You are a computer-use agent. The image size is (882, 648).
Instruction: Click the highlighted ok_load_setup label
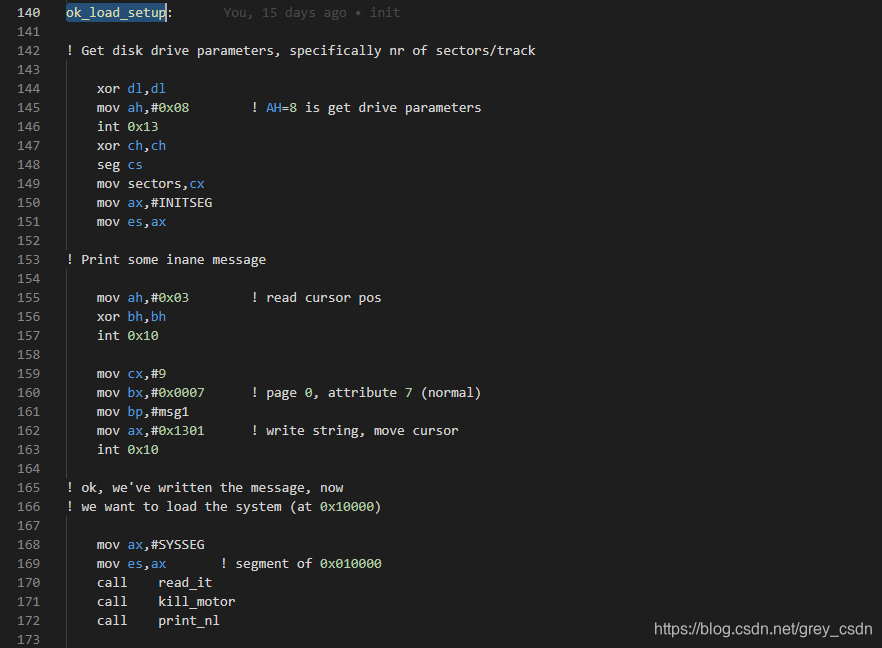coord(113,12)
